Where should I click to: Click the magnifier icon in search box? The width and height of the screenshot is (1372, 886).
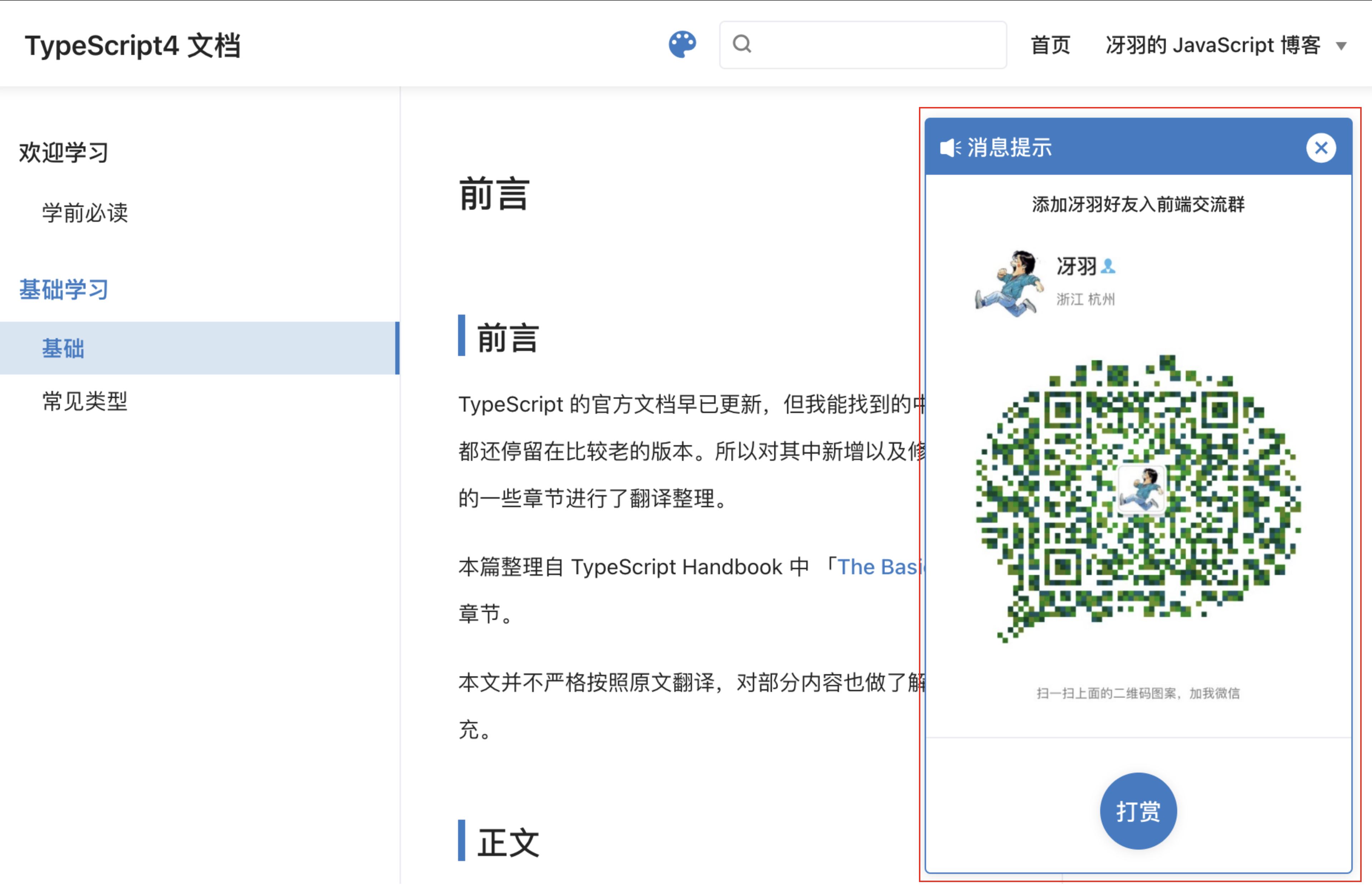click(742, 44)
